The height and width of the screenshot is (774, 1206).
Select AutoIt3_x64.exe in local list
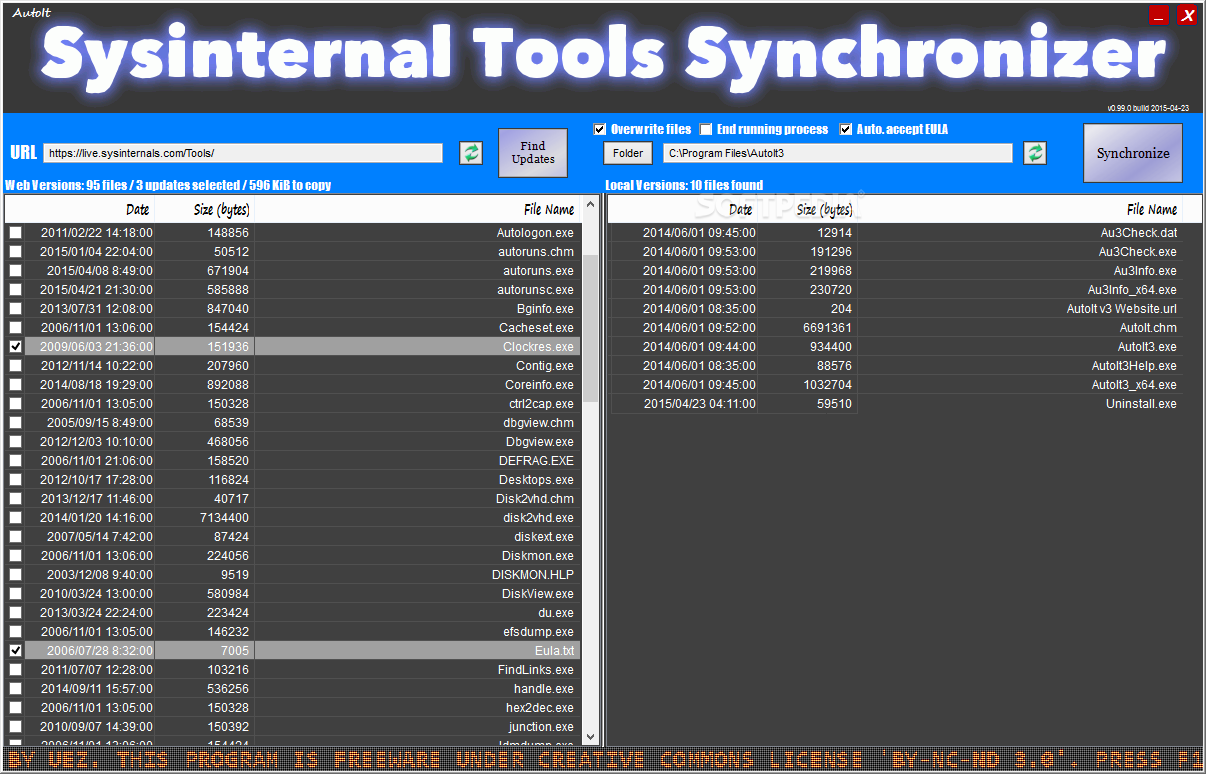pos(895,384)
